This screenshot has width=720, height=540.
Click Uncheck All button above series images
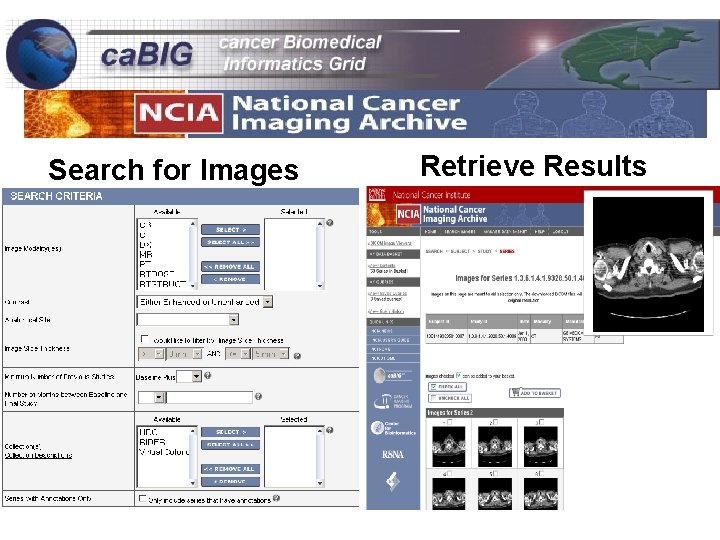pos(450,398)
